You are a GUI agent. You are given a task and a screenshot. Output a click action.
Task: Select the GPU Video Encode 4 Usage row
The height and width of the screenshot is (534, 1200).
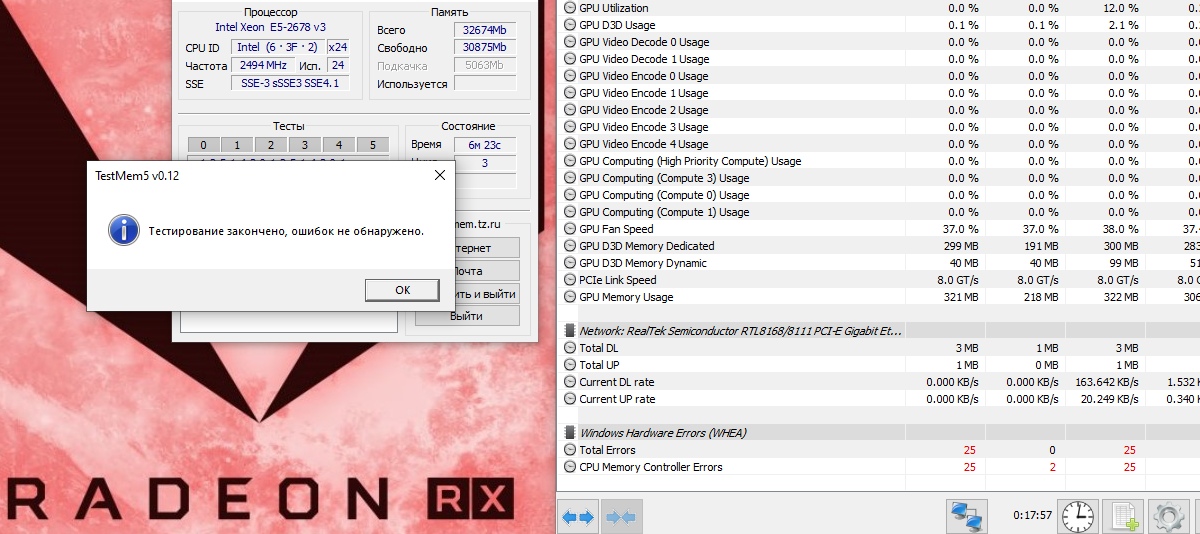[878, 144]
